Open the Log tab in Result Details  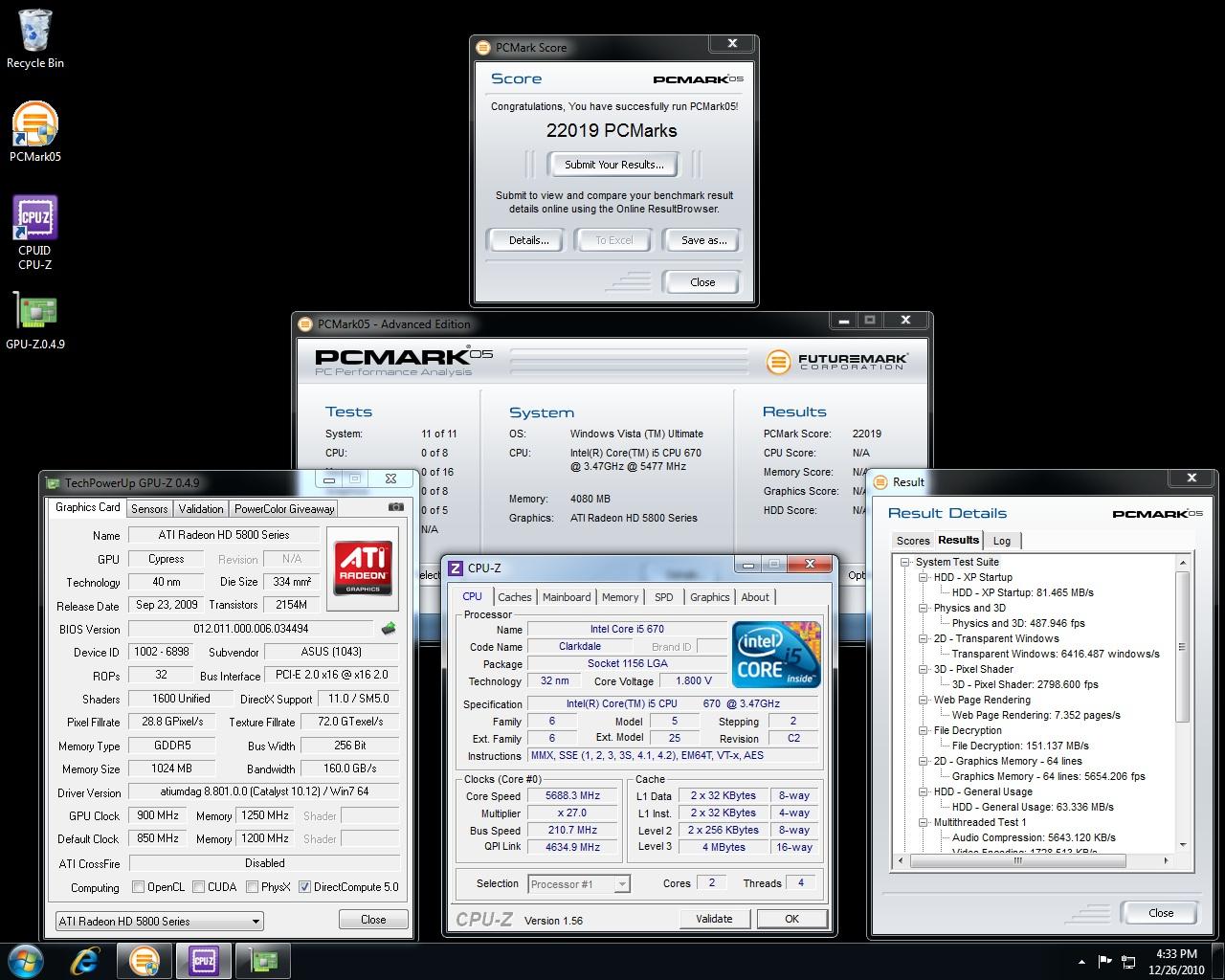[1002, 541]
